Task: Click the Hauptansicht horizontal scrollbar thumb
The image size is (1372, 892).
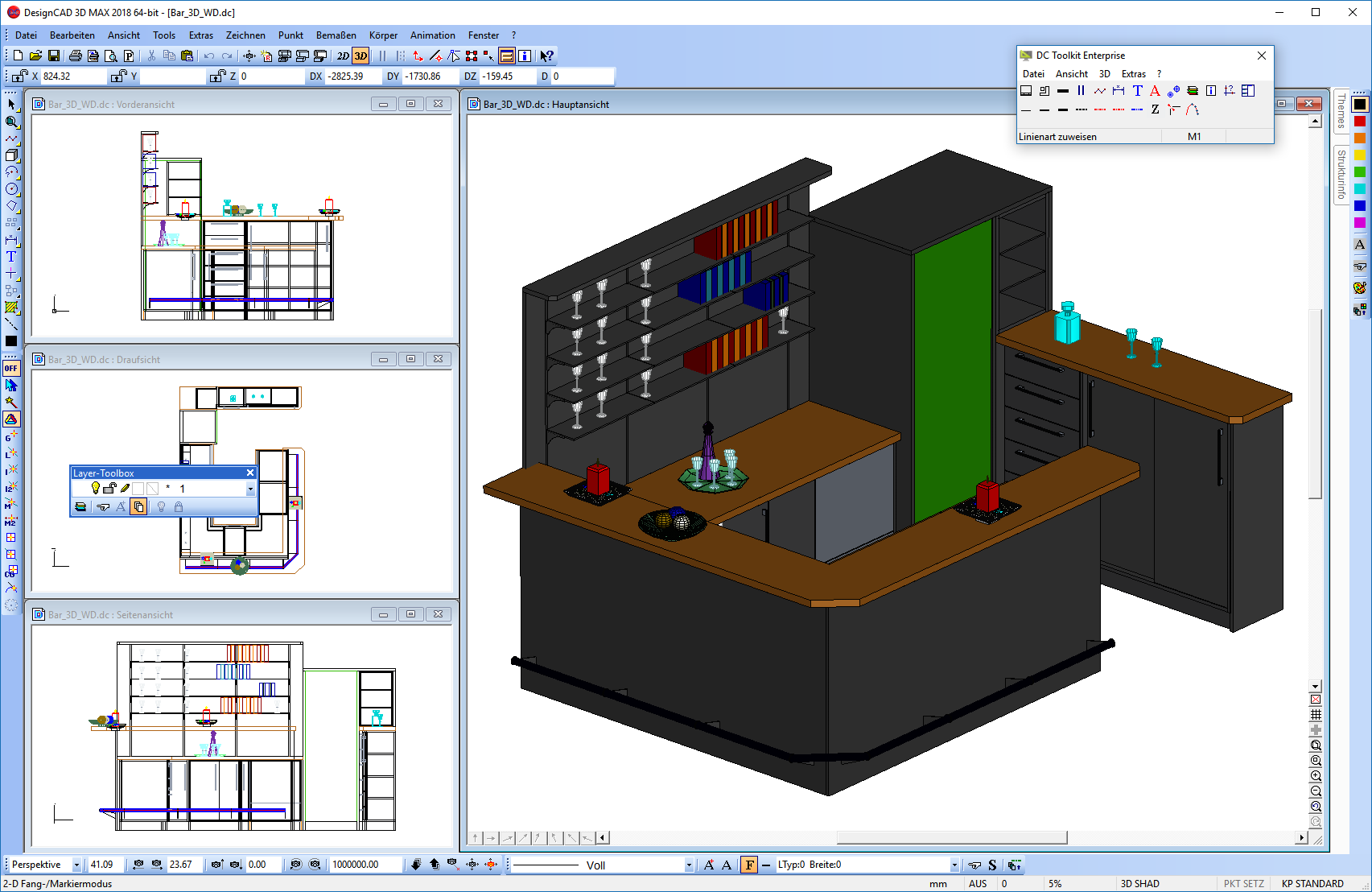Action: 952,837
